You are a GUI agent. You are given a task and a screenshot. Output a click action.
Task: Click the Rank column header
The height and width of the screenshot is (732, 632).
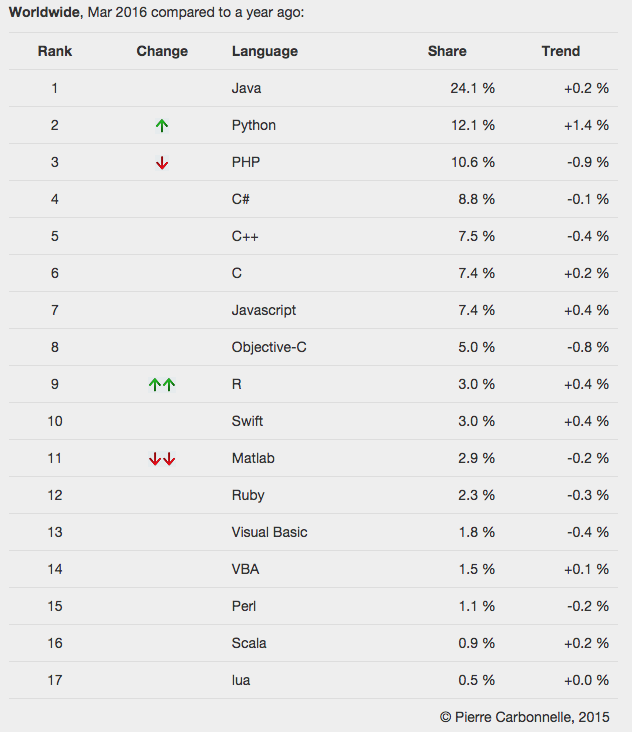tap(55, 51)
